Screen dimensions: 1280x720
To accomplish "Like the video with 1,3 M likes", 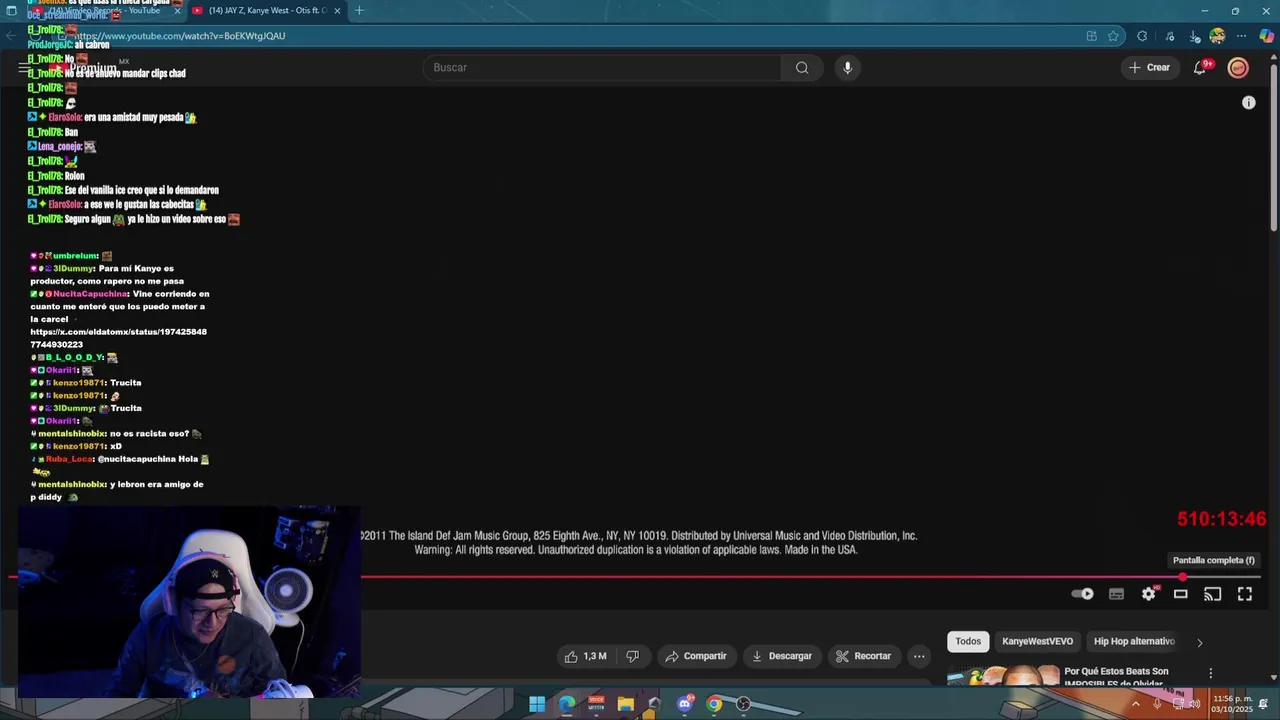I will point(585,656).
